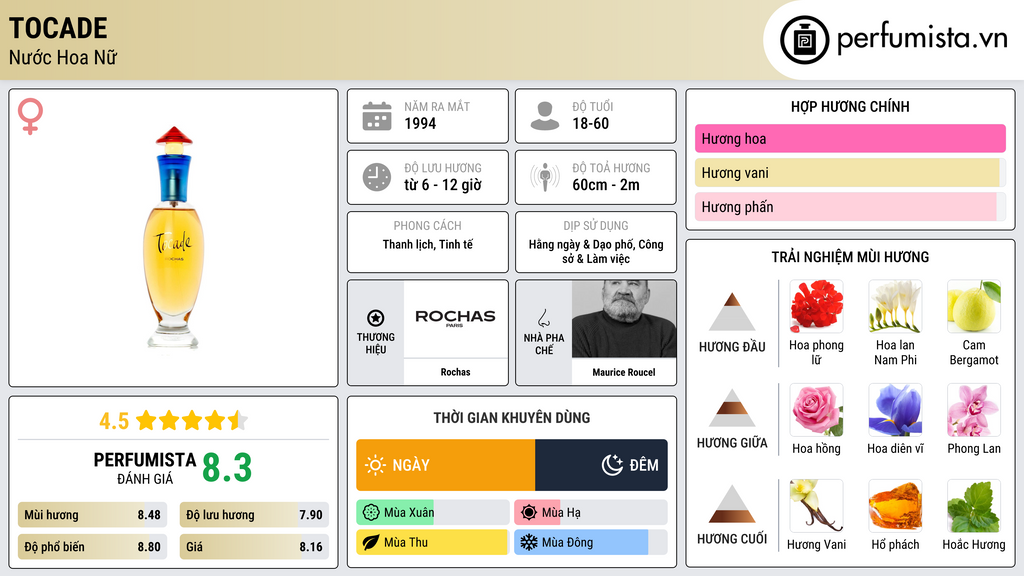This screenshot has width=1024, height=576.
Task: Click the Hương phấn accord bar
Action: coord(850,207)
